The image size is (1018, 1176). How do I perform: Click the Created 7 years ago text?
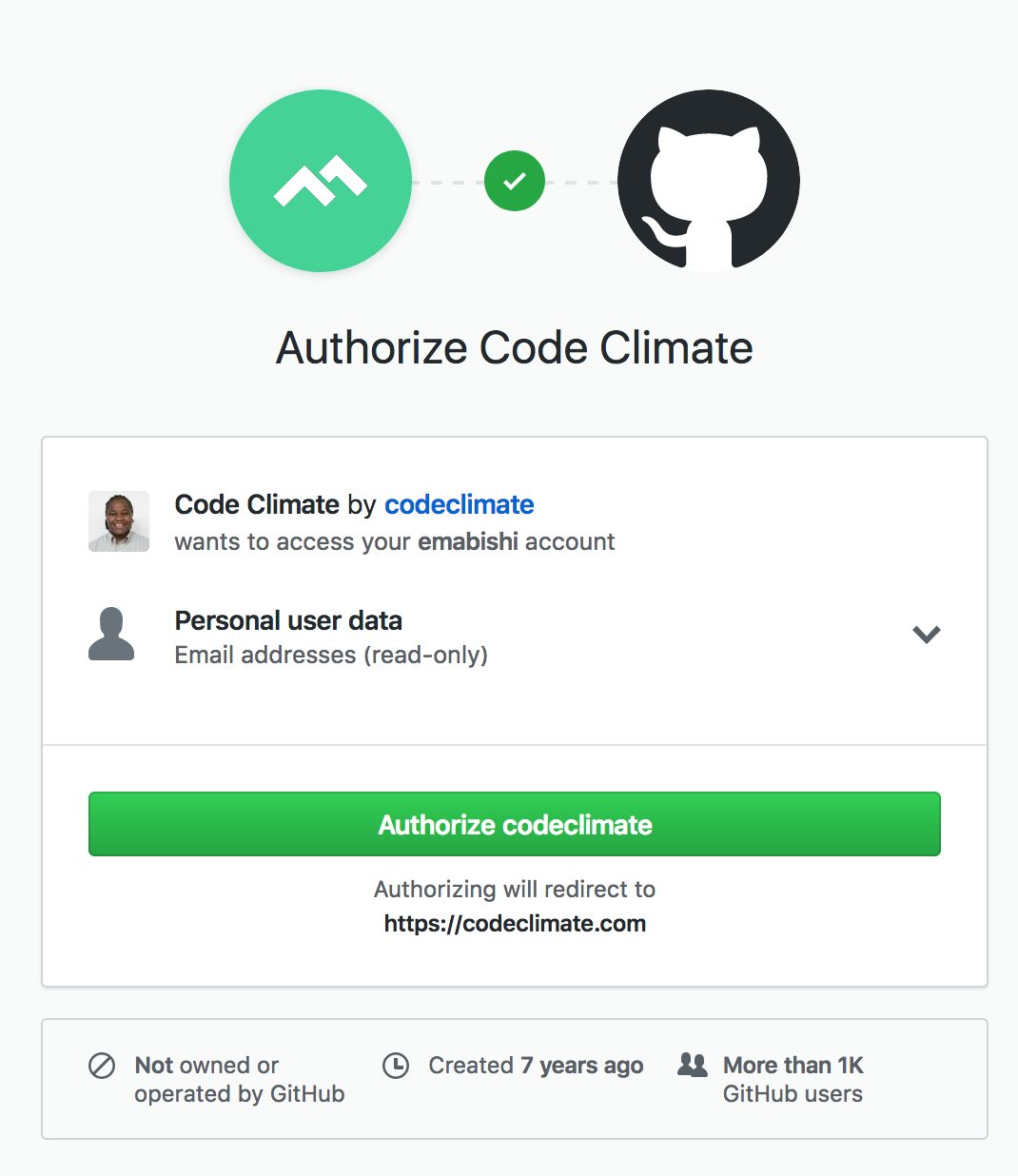pyautogui.click(x=536, y=1066)
